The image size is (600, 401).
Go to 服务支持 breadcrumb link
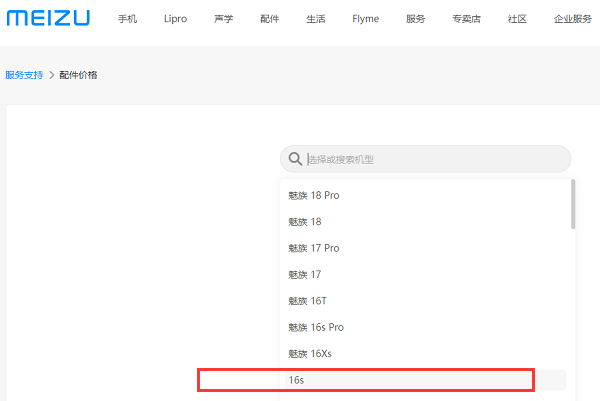pos(24,75)
